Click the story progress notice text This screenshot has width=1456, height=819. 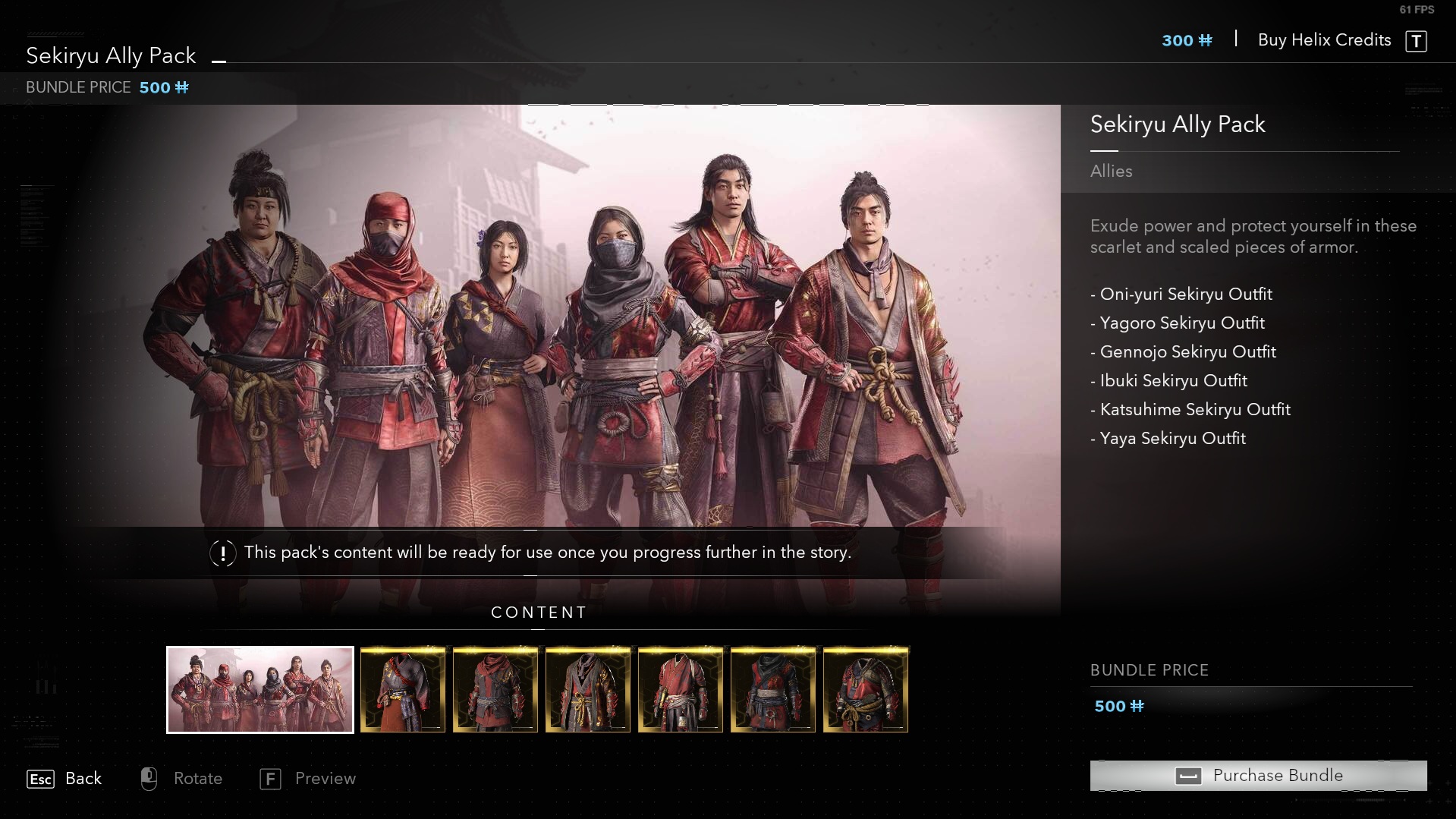(x=548, y=552)
